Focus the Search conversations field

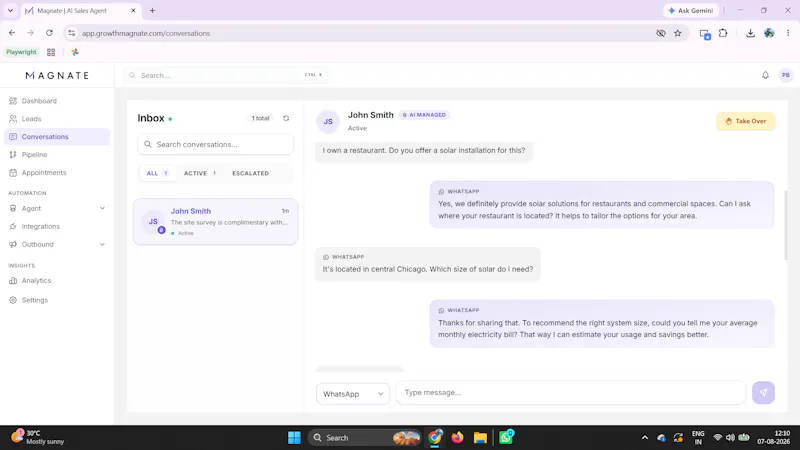(x=215, y=144)
